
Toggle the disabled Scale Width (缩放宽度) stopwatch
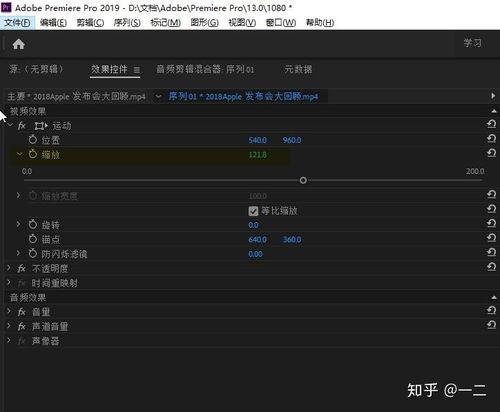(x=33, y=196)
